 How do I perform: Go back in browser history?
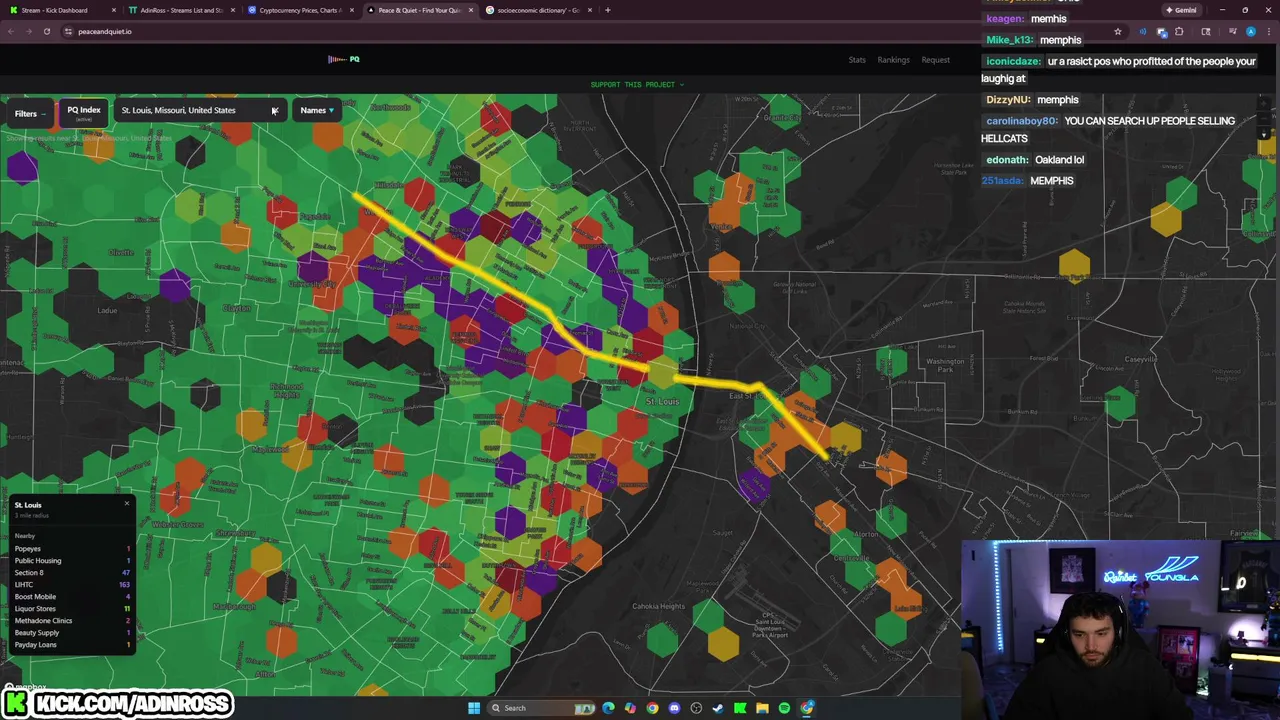[x=11, y=31]
